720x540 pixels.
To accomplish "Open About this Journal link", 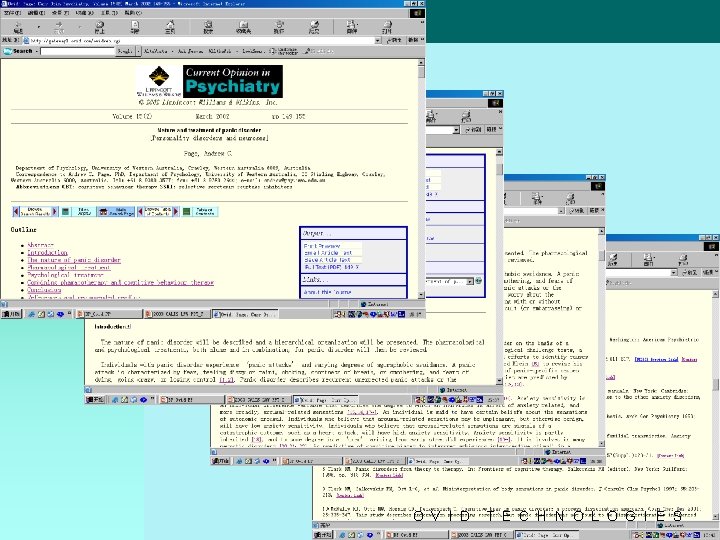I will tap(327, 292).
